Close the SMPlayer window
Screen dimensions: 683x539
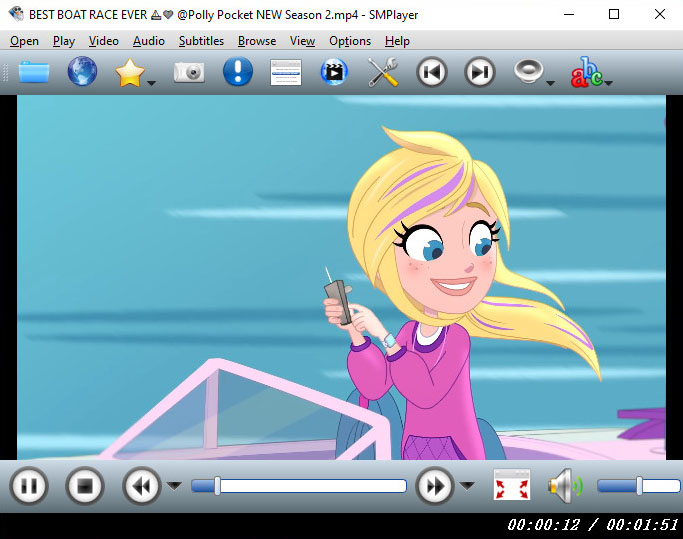coord(659,14)
